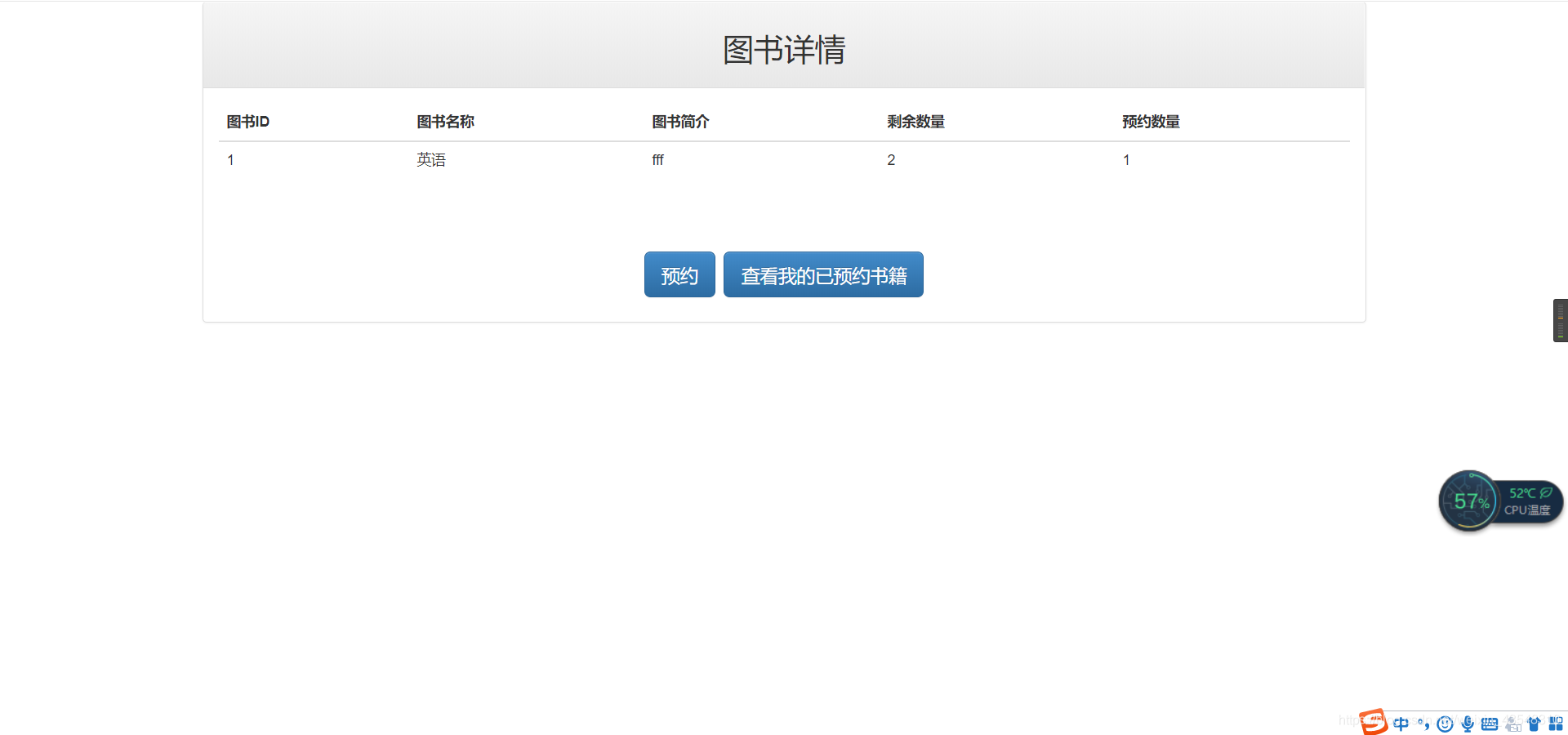Click the Sogou user account icon
Screen dimensions: 1568x735
click(x=1512, y=724)
